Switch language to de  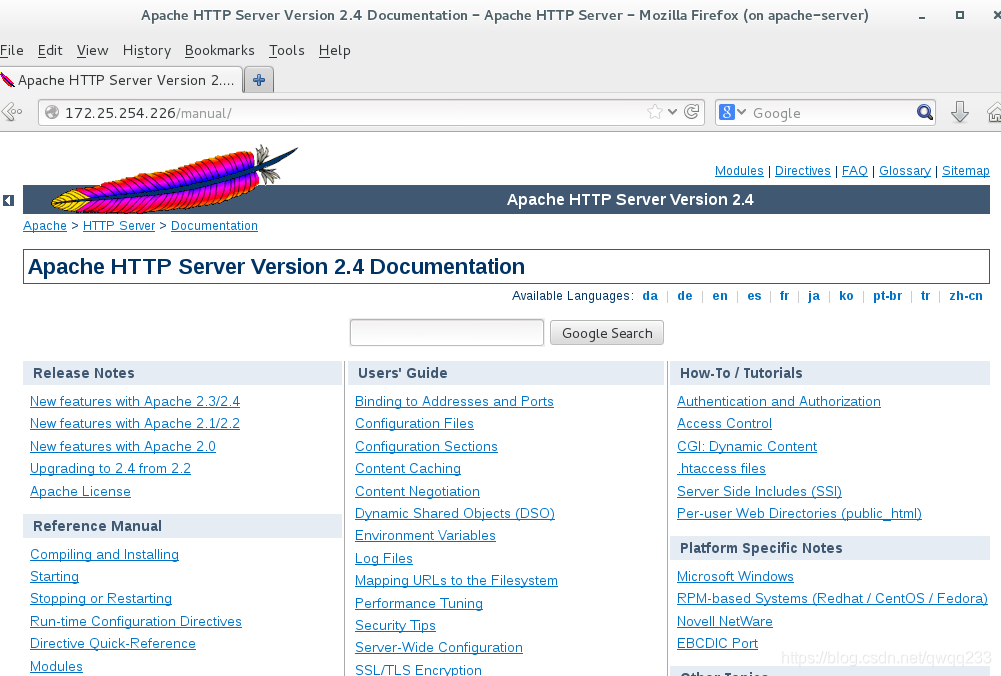click(684, 296)
